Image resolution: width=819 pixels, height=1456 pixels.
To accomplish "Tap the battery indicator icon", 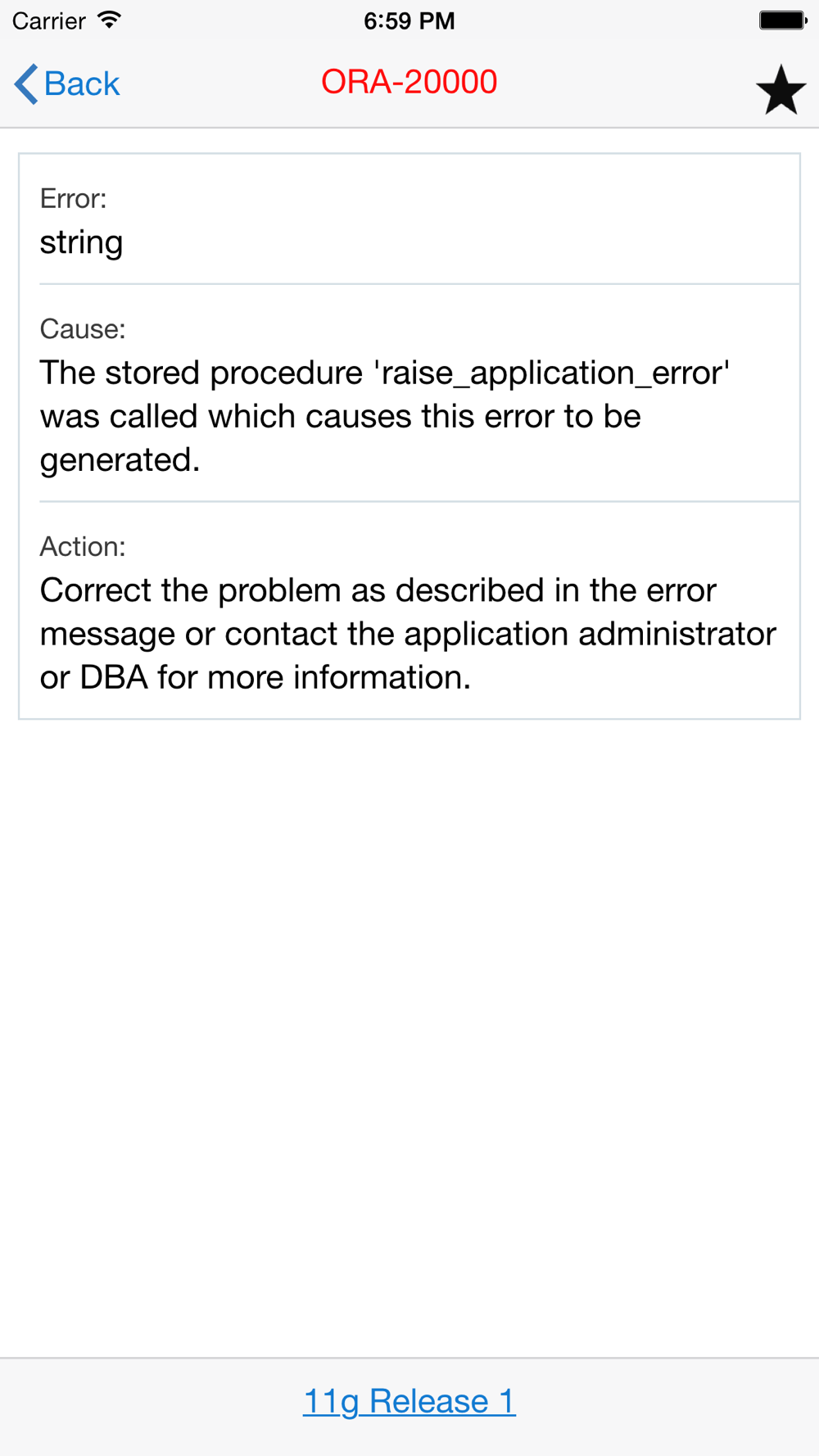I will pos(782,20).
